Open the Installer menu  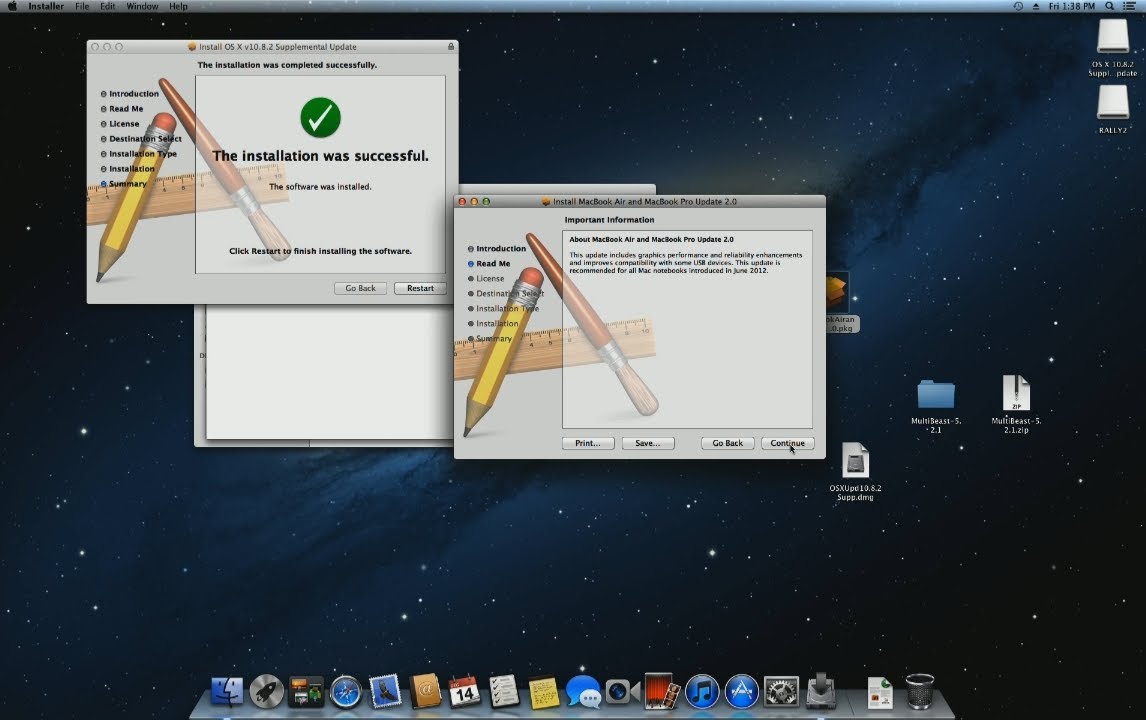45,6
